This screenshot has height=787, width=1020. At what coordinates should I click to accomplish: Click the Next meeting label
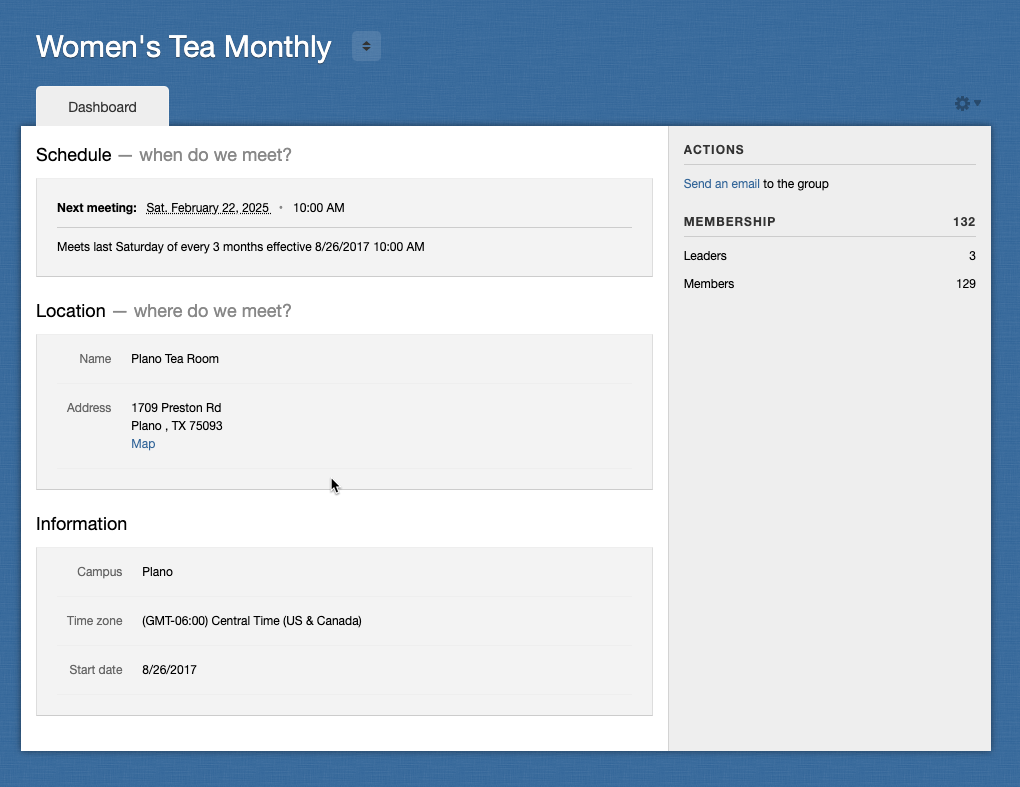(x=96, y=208)
